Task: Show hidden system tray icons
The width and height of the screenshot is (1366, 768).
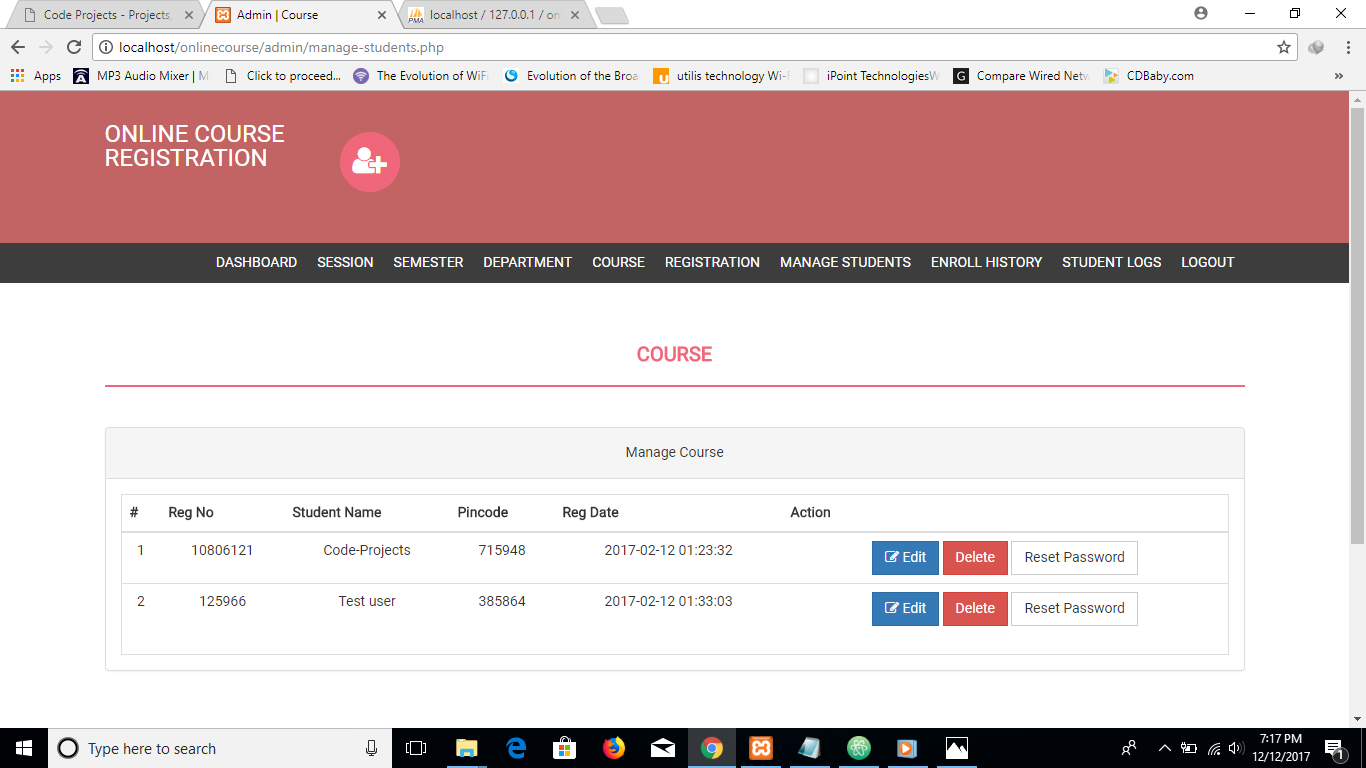Action: coord(1164,748)
